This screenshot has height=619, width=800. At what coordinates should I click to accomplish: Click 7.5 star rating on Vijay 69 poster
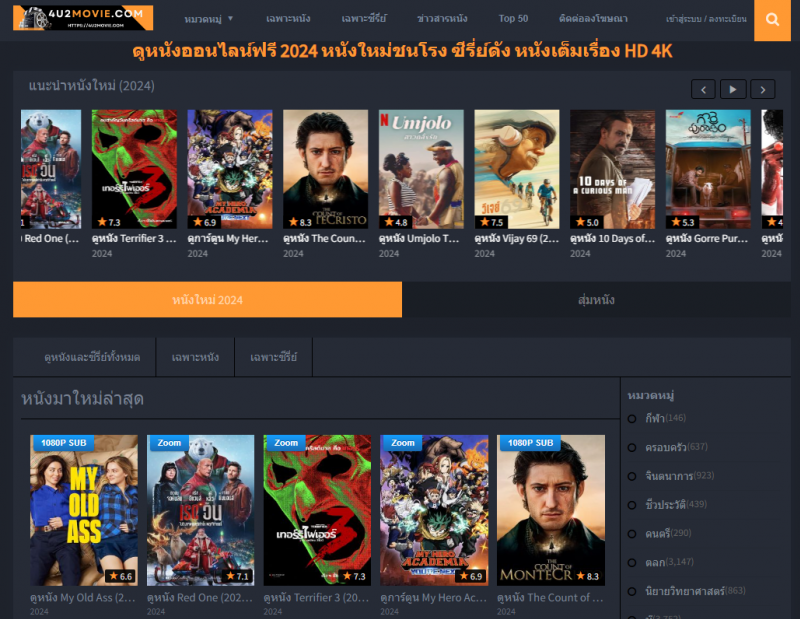tap(492, 222)
